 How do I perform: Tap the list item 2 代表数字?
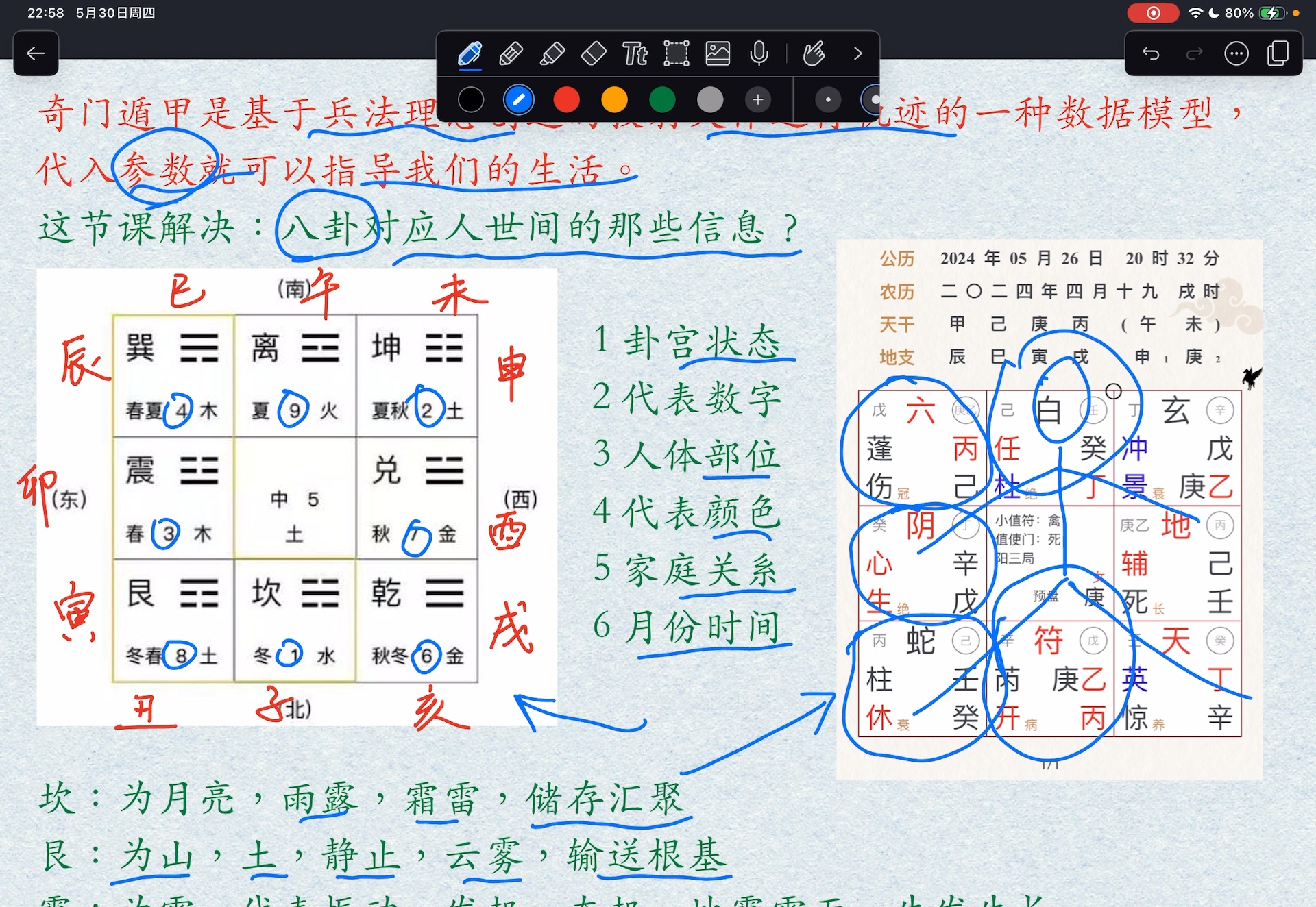(687, 397)
